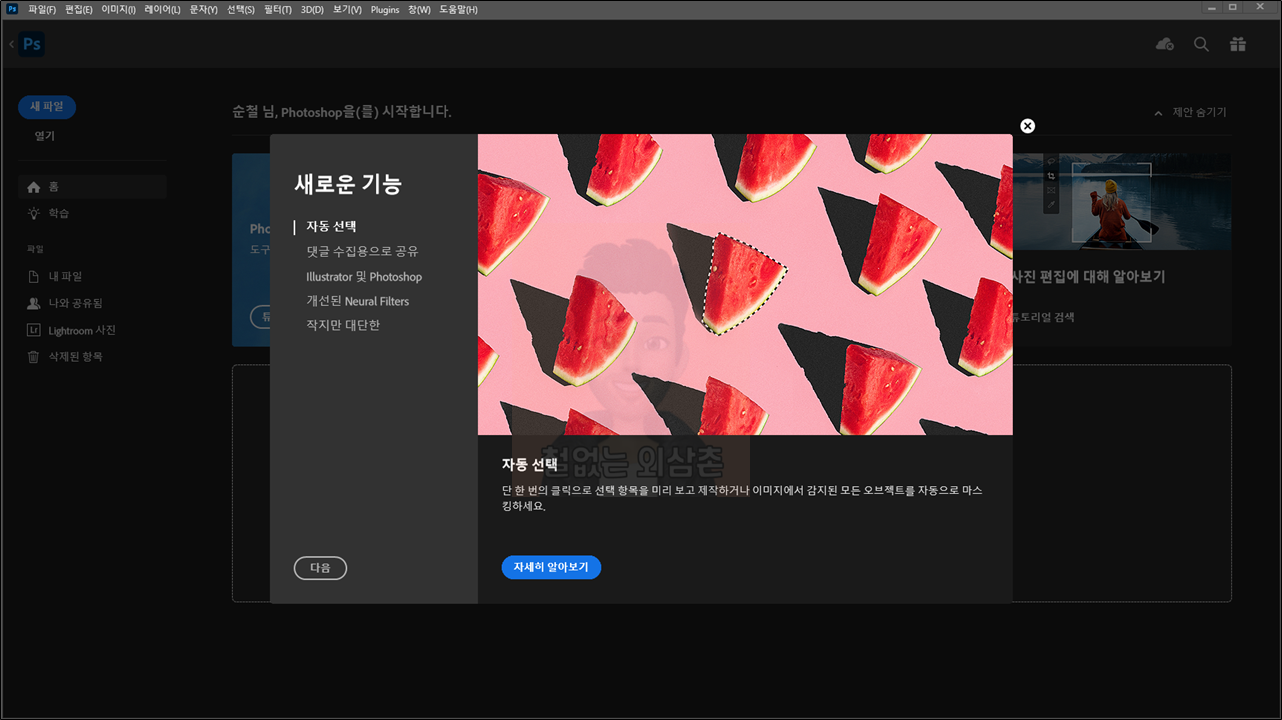The image size is (1282, 720).
Task: Click the watermelon preview image
Action: [745, 285]
